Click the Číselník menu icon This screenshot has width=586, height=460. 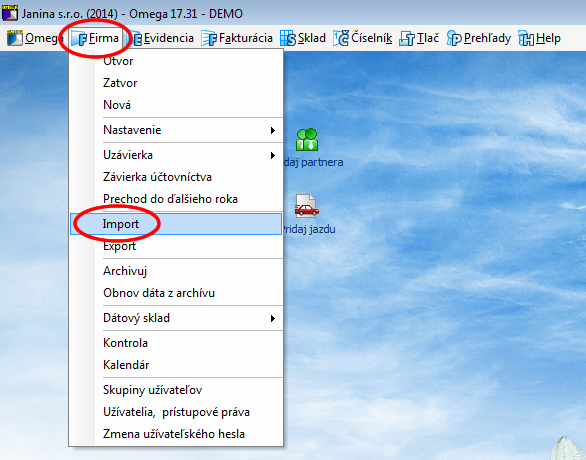point(341,38)
